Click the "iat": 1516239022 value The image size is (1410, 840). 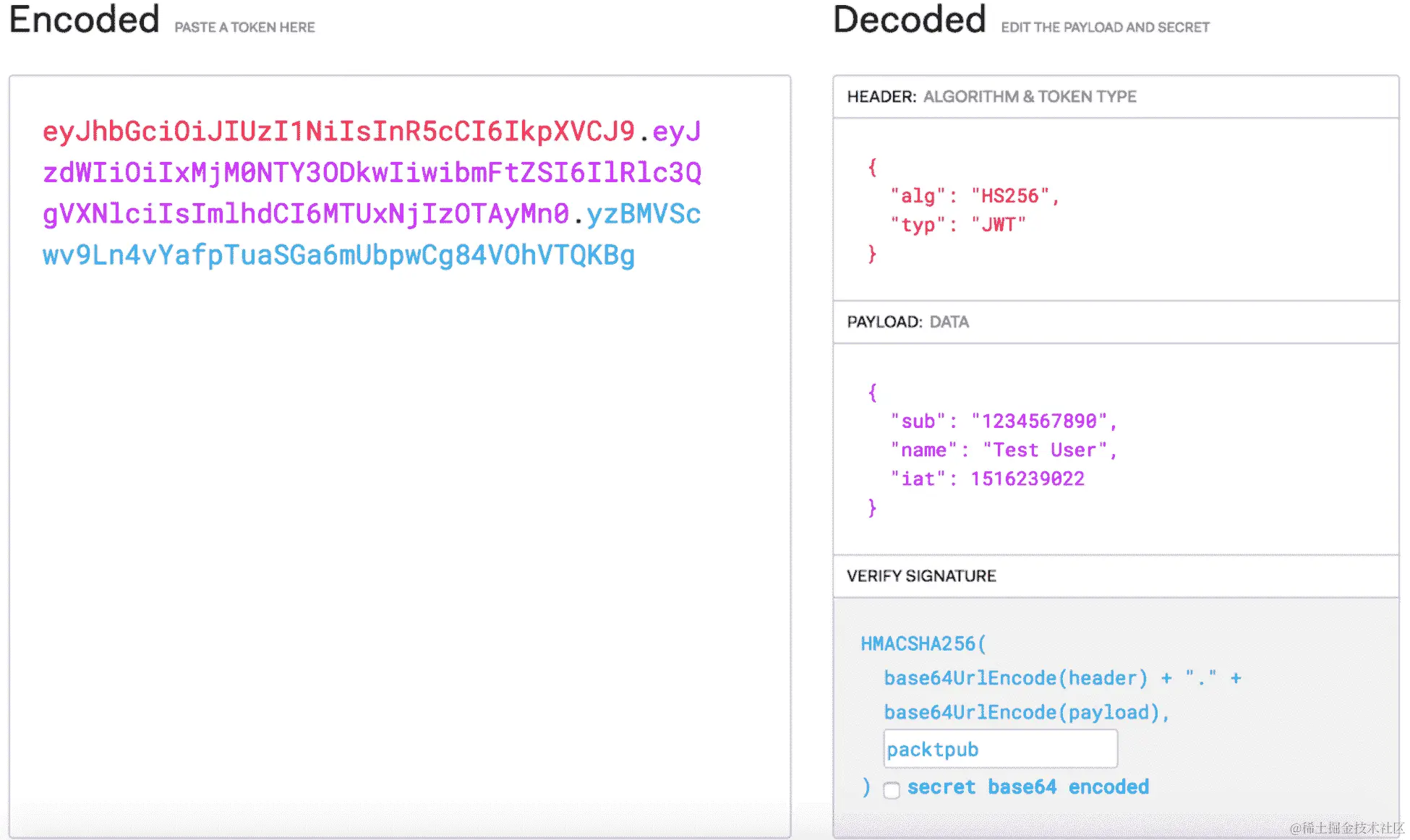1027,479
